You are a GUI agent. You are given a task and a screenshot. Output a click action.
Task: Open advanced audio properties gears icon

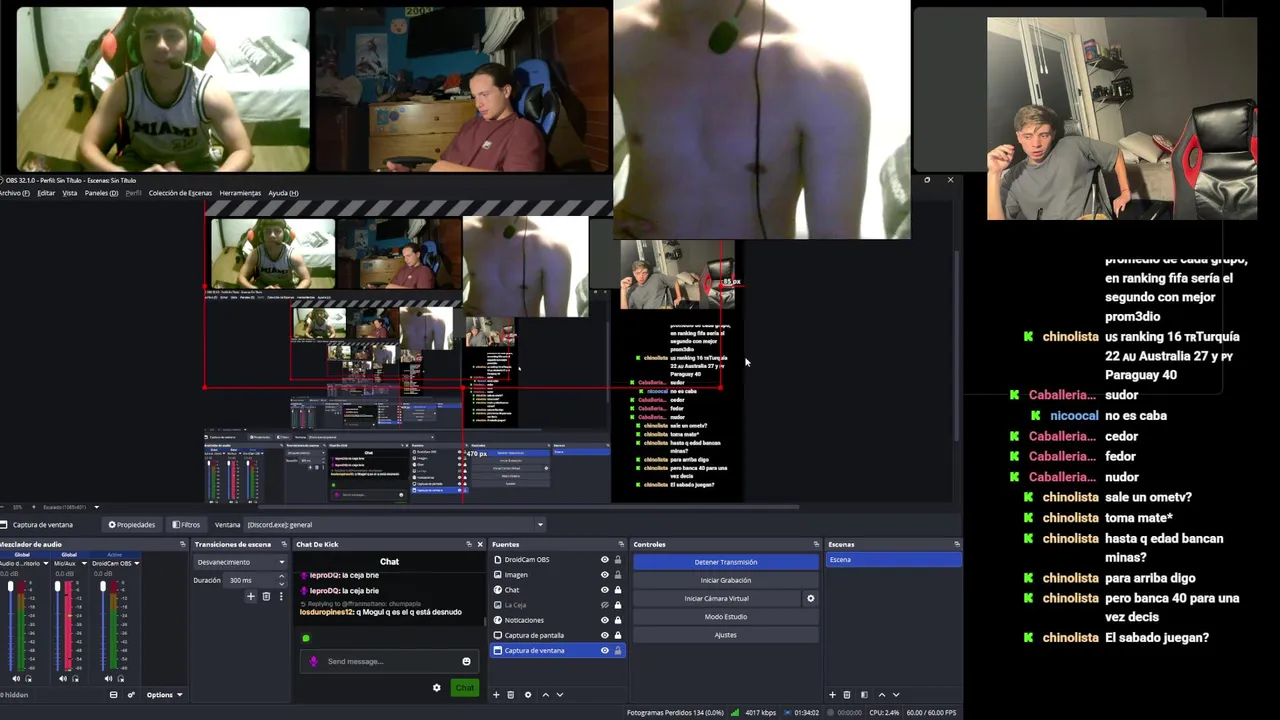click(131, 695)
